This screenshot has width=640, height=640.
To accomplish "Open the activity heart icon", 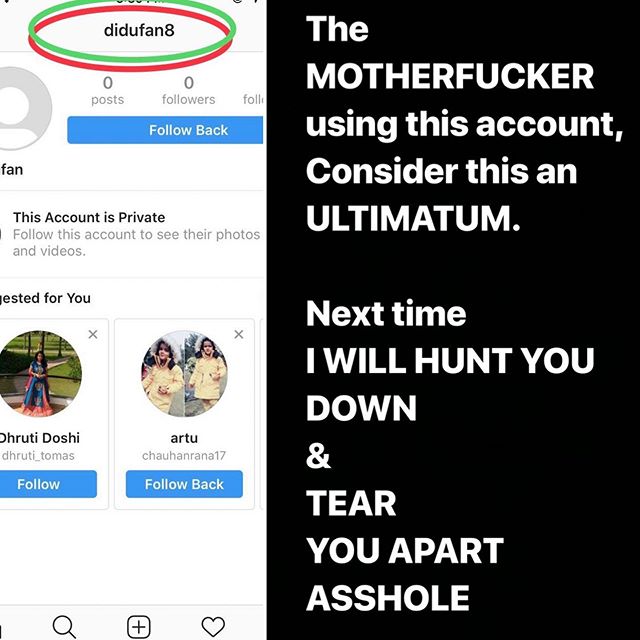I will pyautogui.click(x=213, y=627).
